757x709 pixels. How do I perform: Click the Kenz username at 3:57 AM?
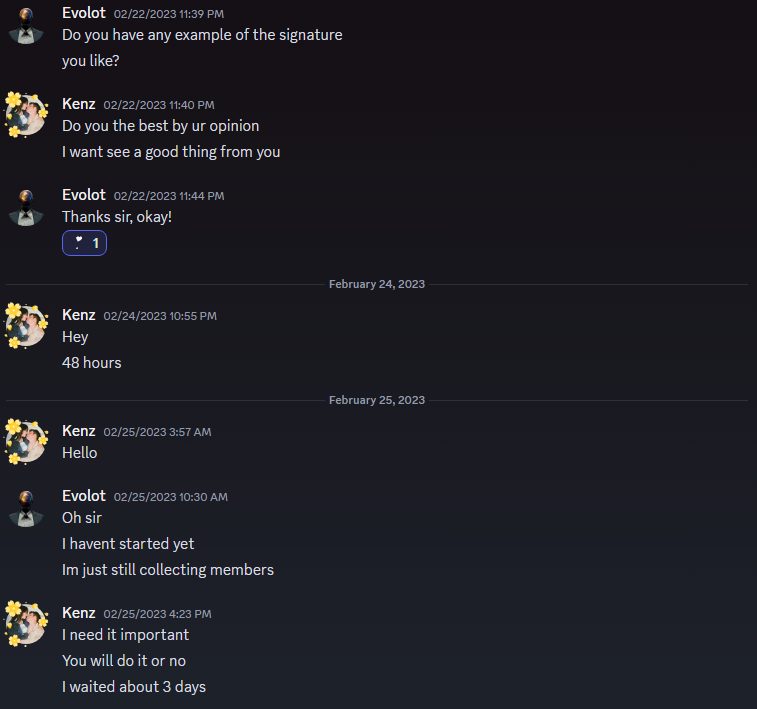[79, 431]
